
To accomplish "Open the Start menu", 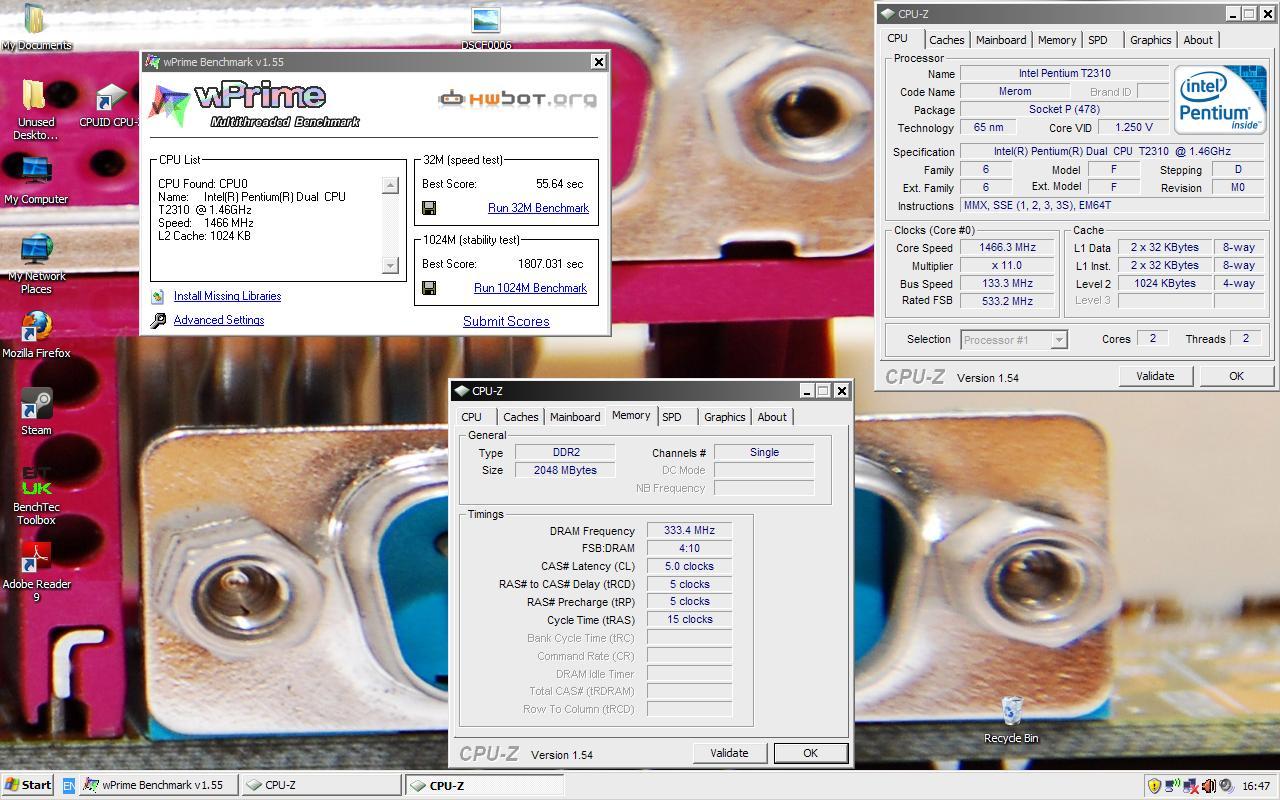I will (x=28, y=785).
